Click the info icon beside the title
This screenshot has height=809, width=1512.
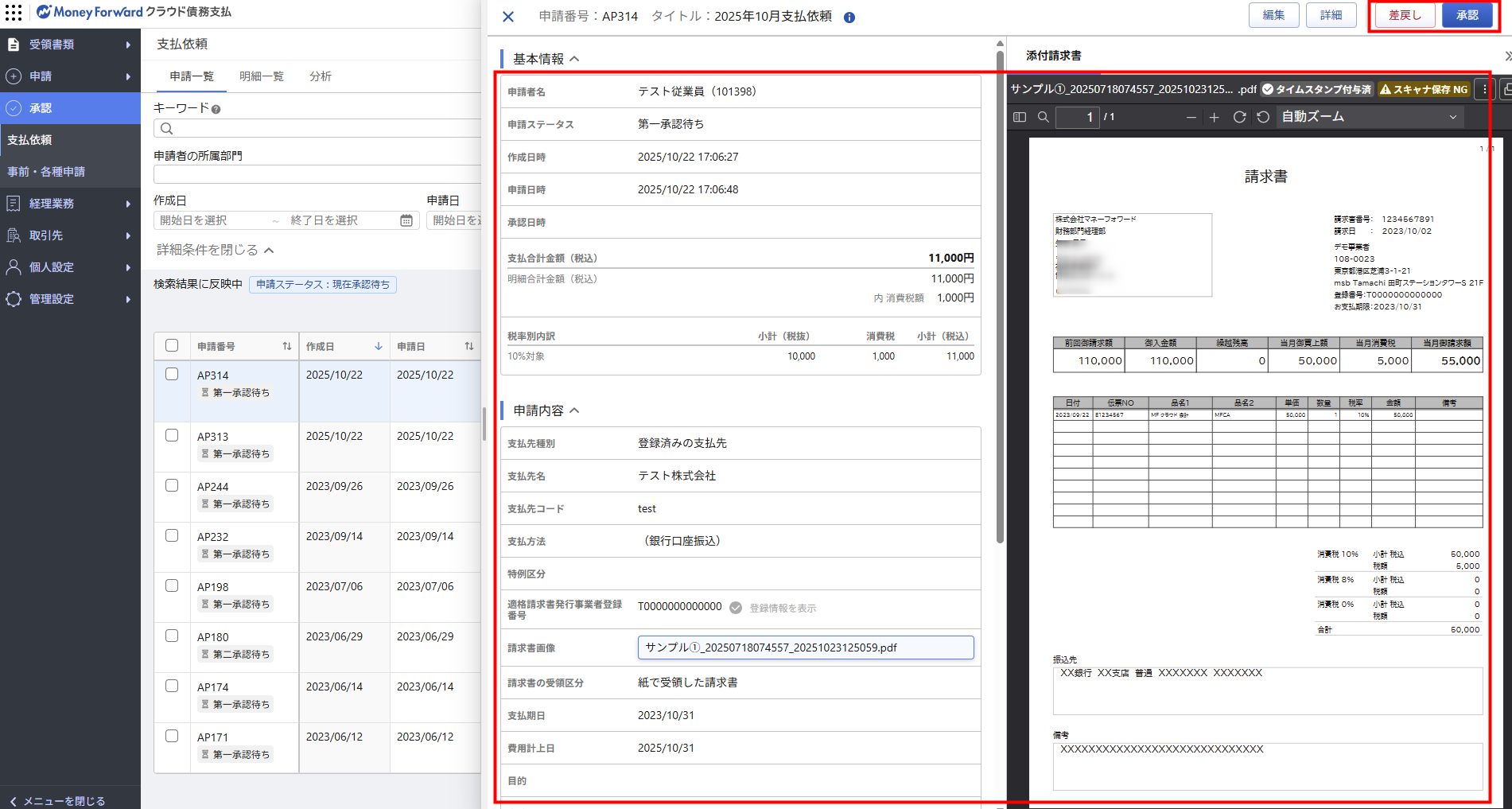(x=849, y=18)
